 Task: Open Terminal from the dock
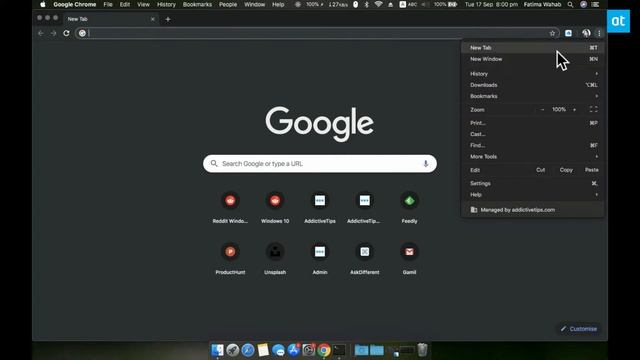339,350
